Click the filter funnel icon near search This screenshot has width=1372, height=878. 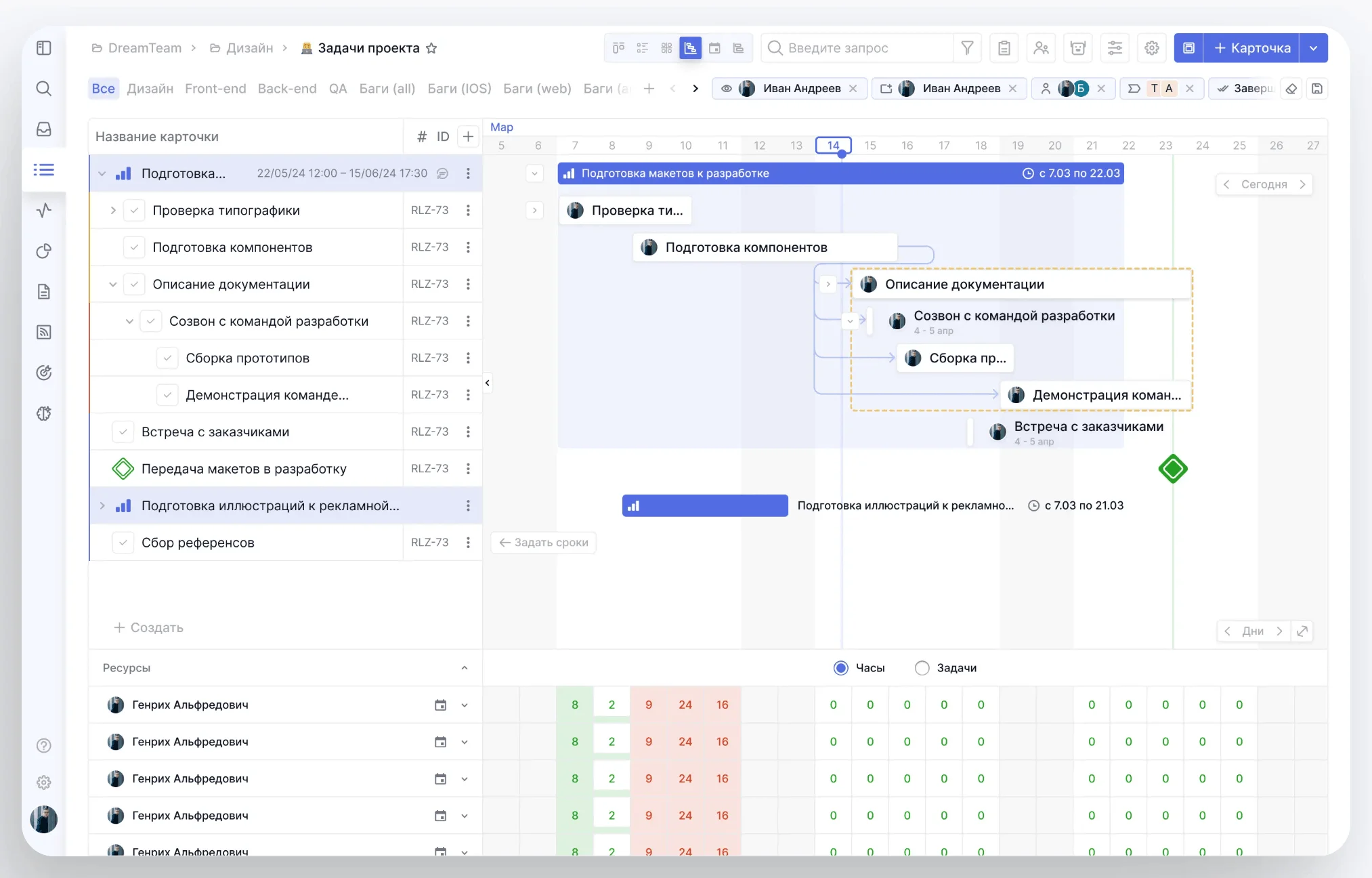[967, 48]
